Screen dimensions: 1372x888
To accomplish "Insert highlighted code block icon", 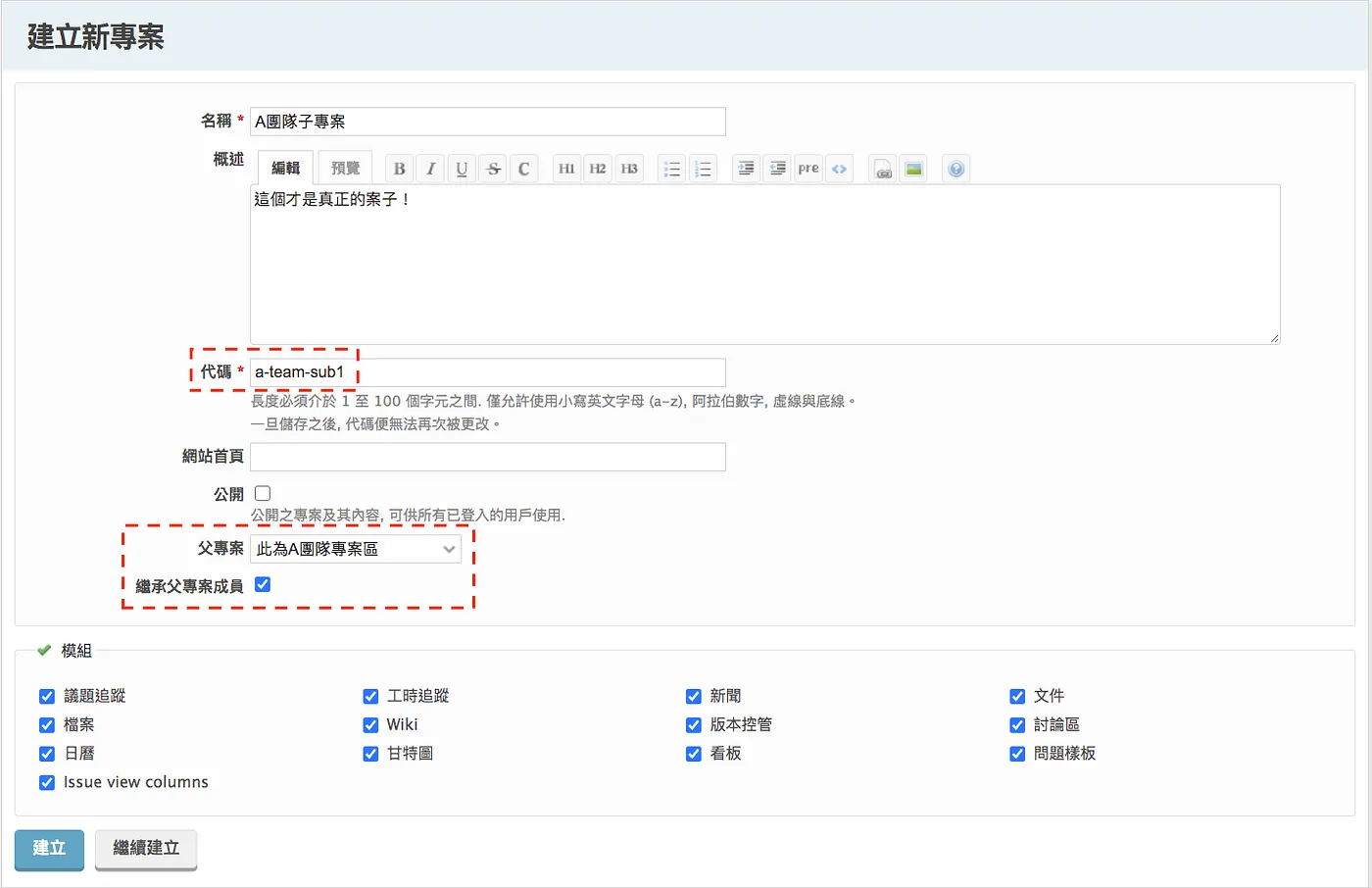I will [x=840, y=169].
